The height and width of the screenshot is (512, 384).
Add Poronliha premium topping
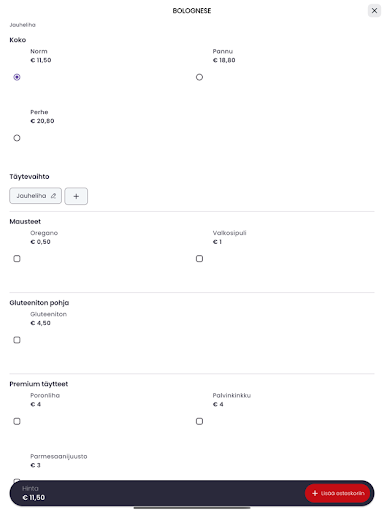click(x=17, y=421)
